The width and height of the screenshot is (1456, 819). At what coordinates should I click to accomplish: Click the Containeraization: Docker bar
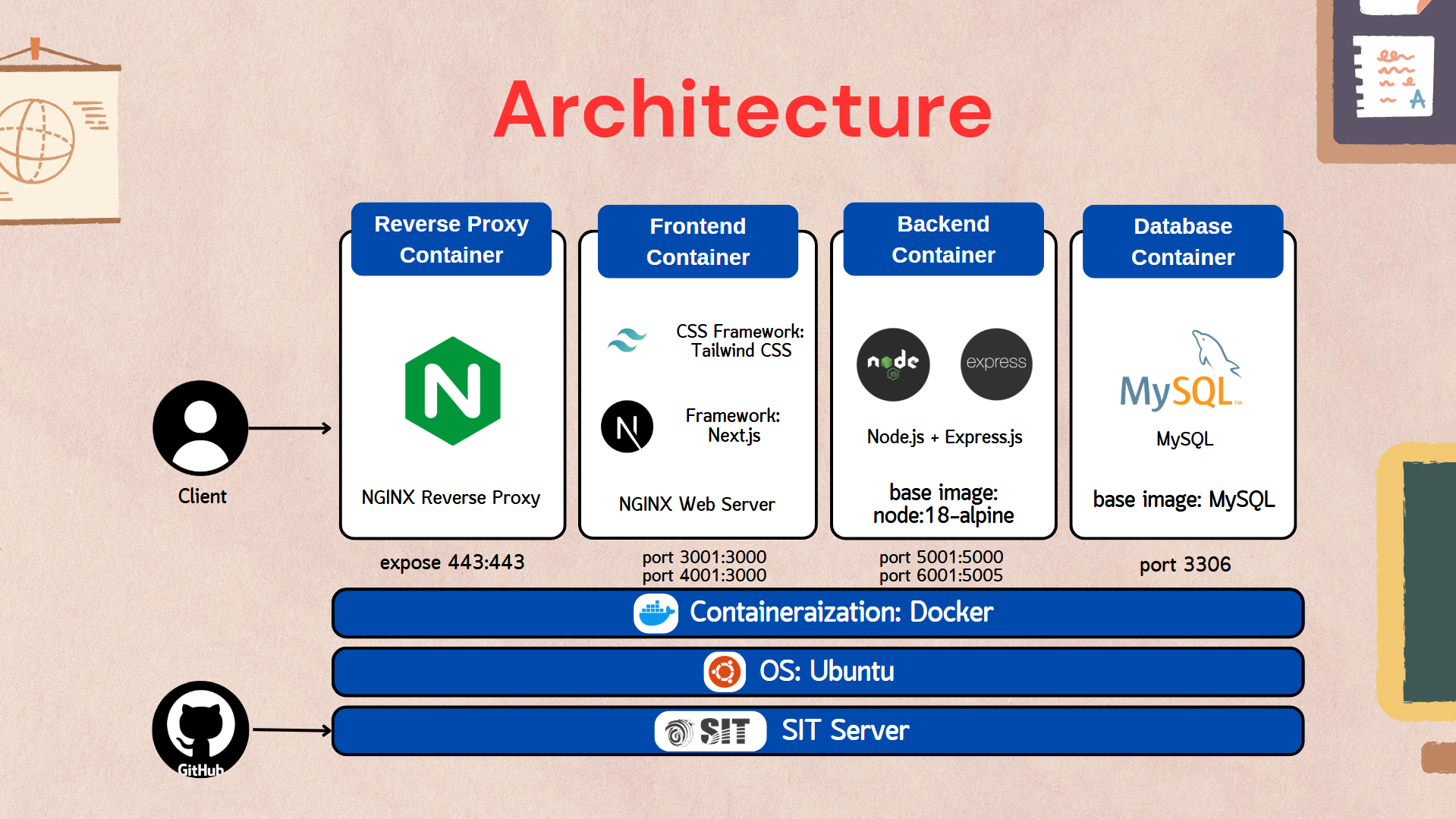[x=818, y=613]
